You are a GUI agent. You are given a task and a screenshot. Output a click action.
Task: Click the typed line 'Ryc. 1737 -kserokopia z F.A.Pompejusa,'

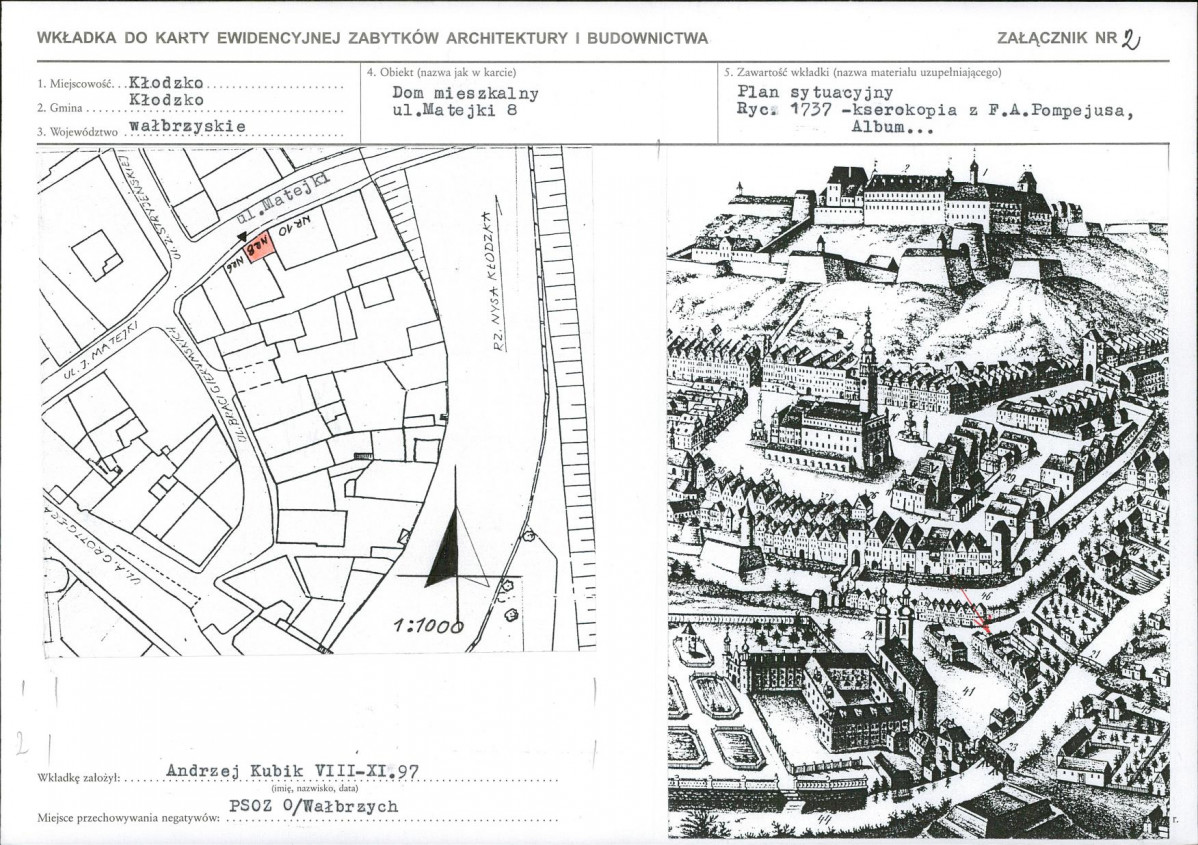tap(936, 110)
